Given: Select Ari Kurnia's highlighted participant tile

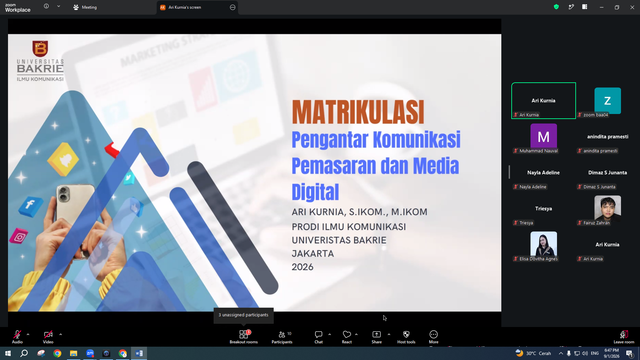Looking at the screenshot, I should (543, 100).
